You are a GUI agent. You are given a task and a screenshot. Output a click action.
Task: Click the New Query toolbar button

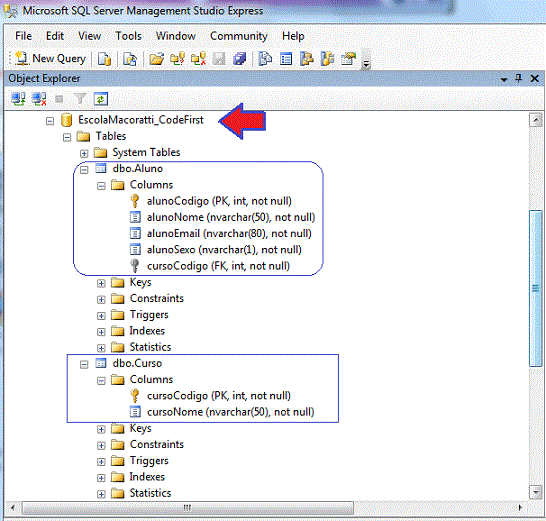(x=50, y=59)
